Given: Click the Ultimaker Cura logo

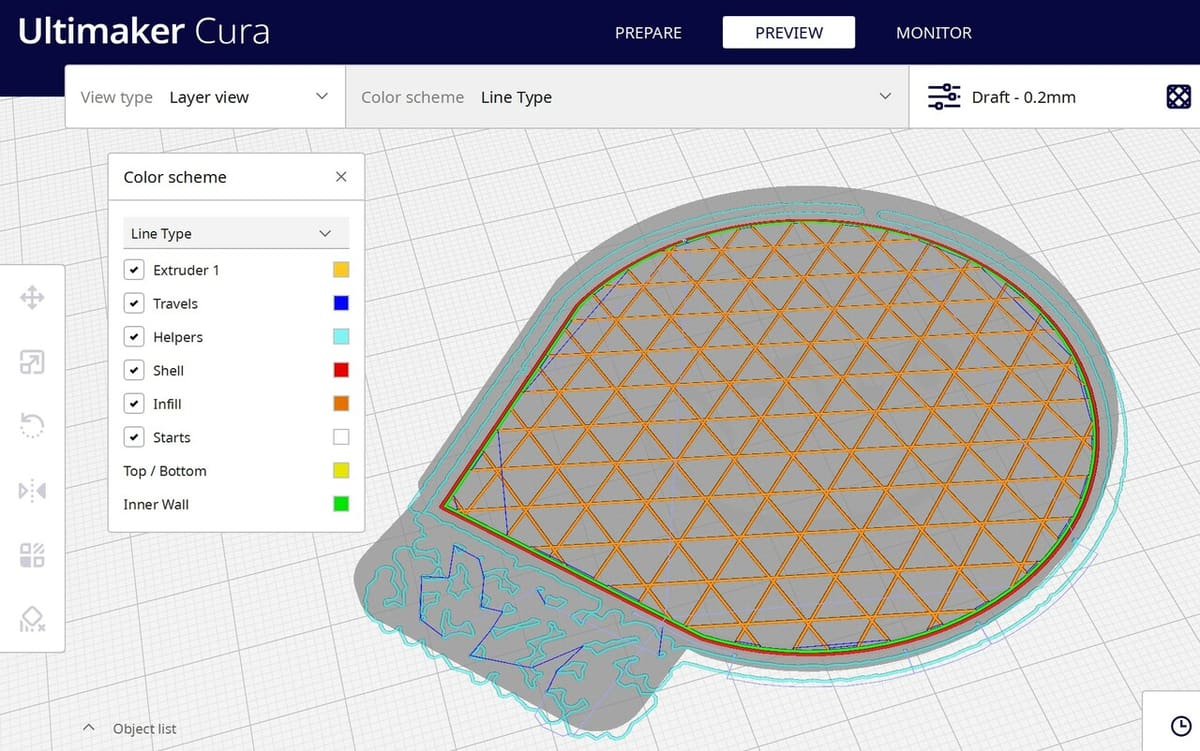Looking at the screenshot, I should point(144,31).
